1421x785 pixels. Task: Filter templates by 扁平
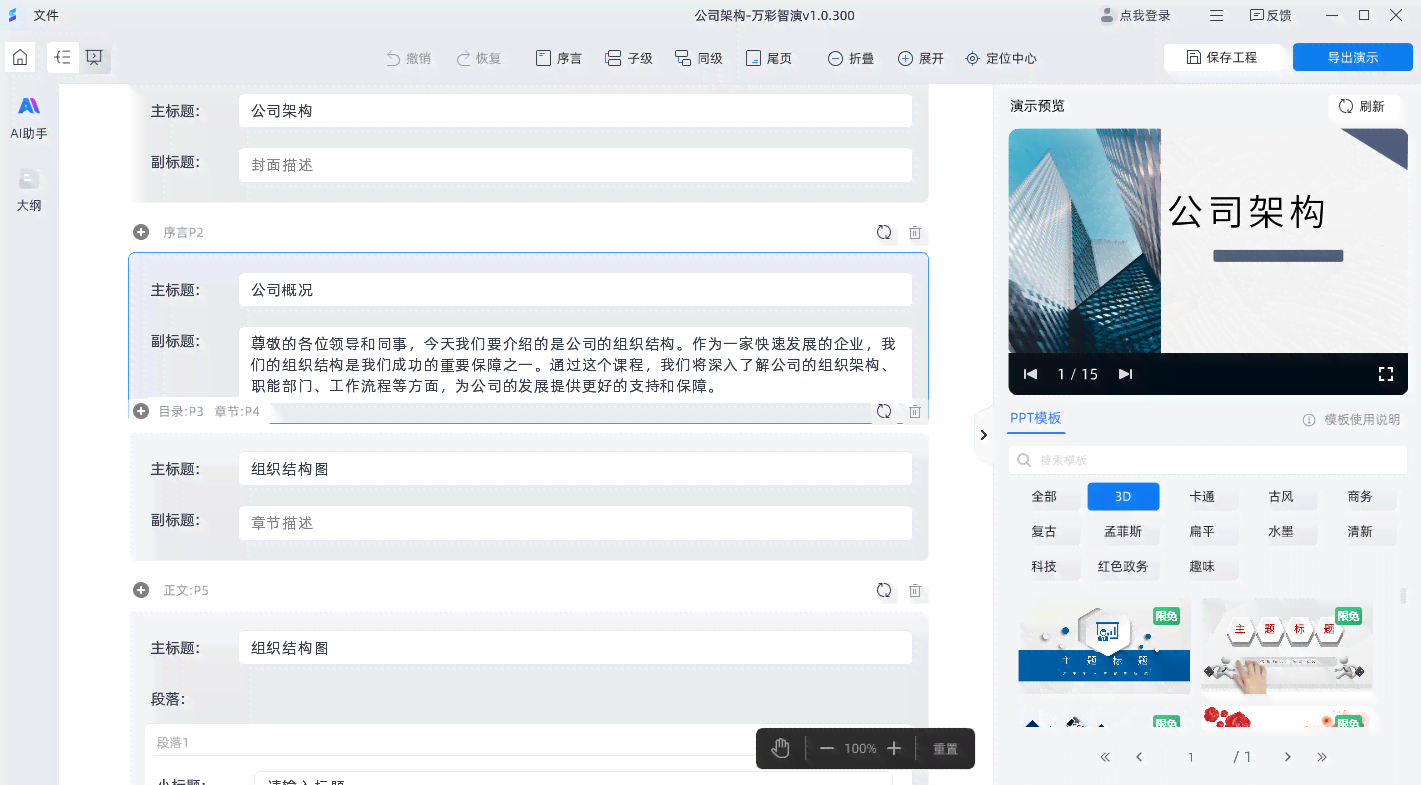1202,532
